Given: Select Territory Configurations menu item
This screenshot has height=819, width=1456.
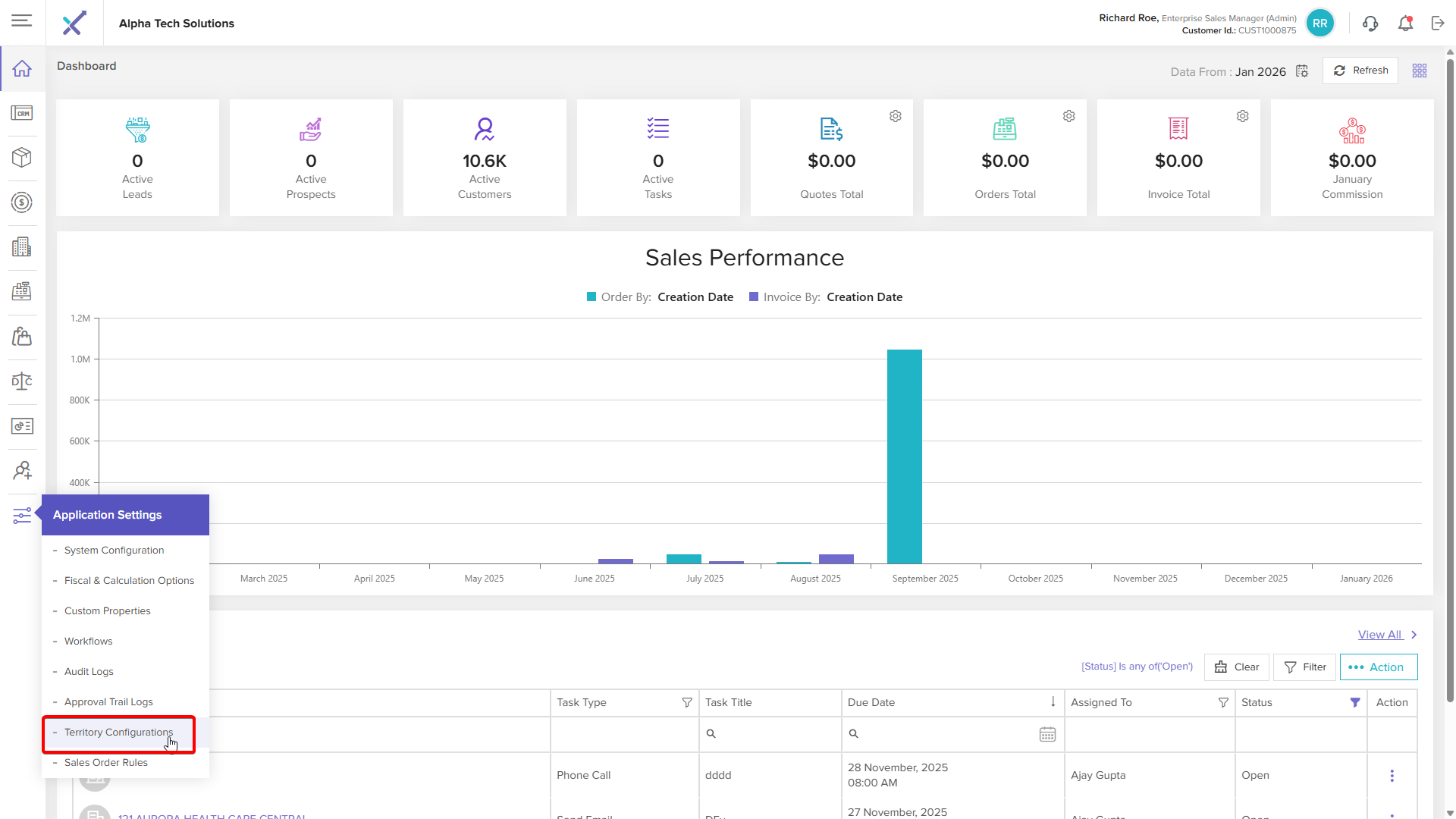Looking at the screenshot, I should coord(118,733).
